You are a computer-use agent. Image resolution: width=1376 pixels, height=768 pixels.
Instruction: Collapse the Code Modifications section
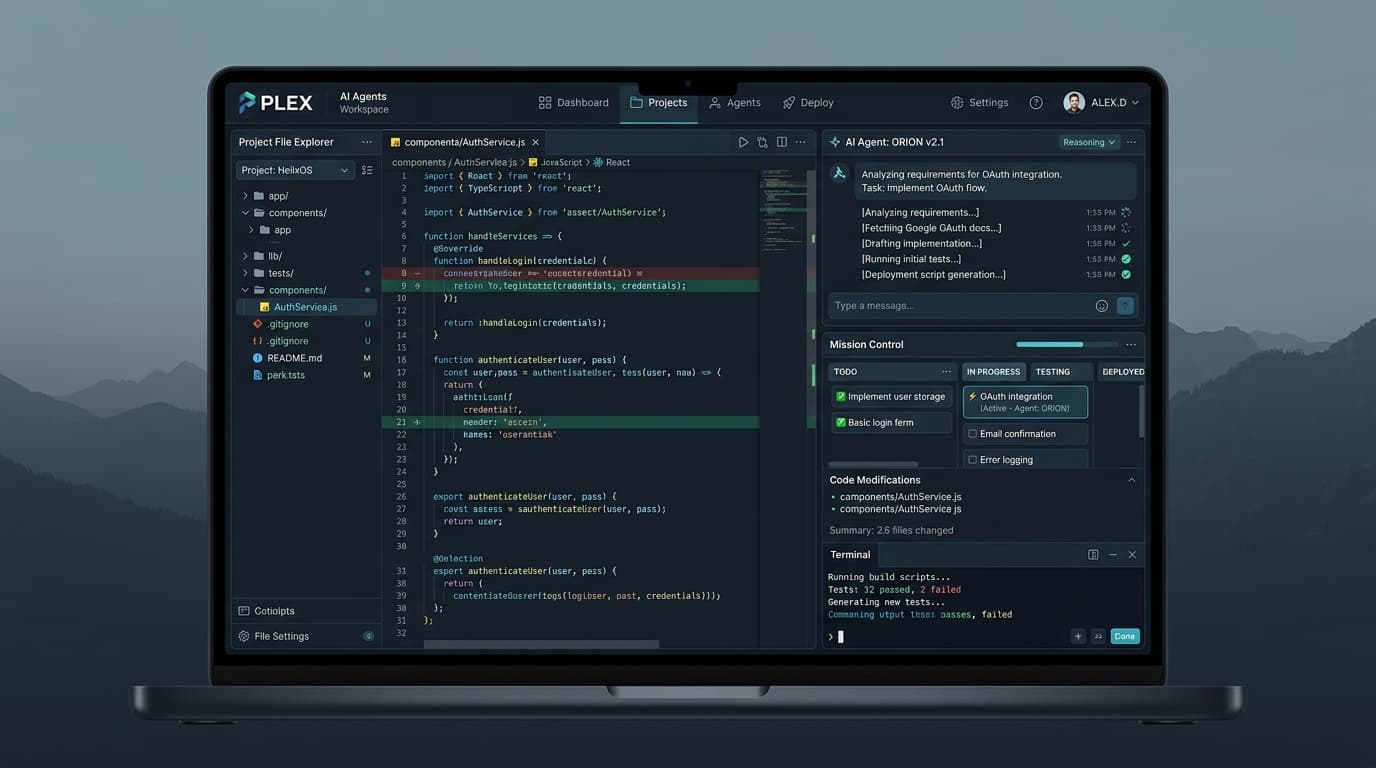1132,480
